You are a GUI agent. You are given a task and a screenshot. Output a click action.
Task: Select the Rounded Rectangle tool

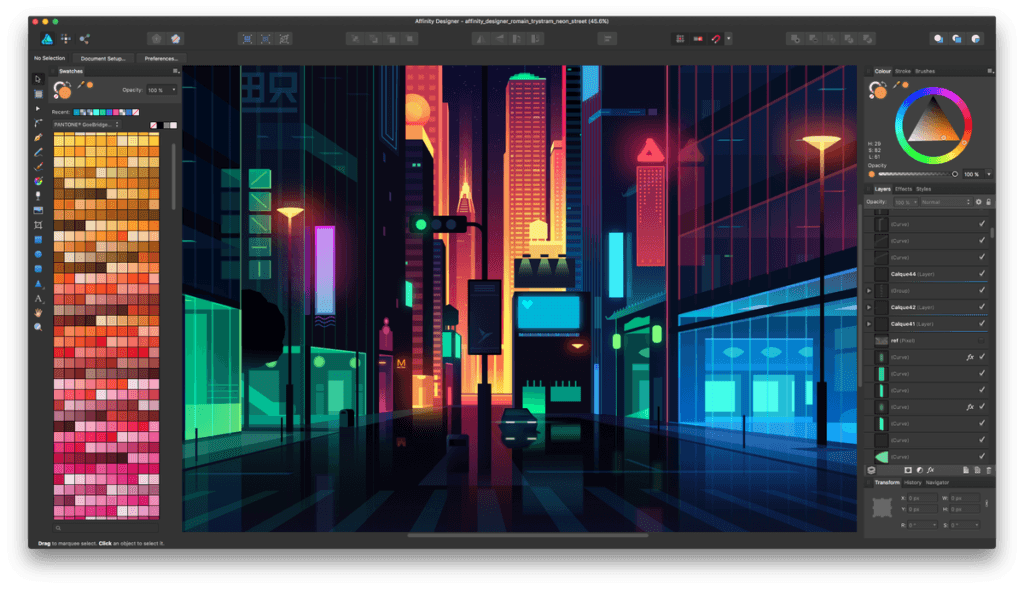[x=38, y=268]
